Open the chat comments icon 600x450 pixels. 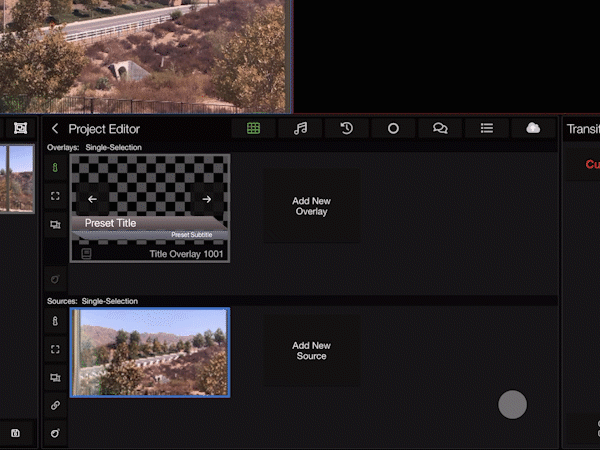(x=440, y=128)
